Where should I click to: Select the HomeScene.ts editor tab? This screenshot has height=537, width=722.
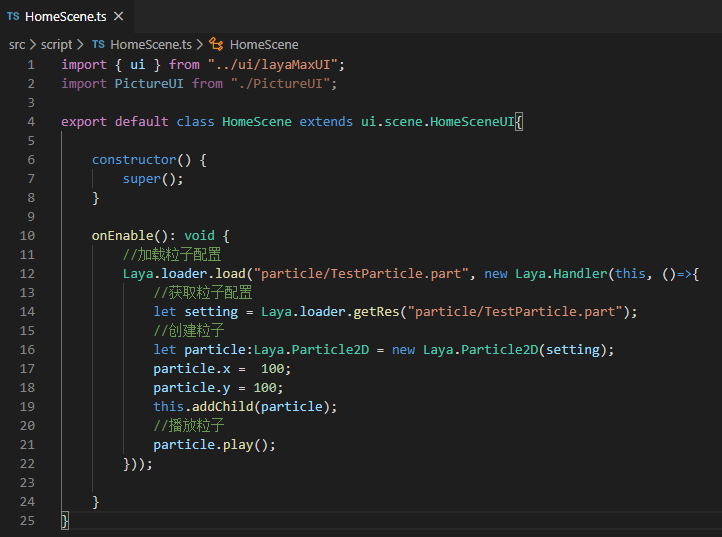point(66,17)
